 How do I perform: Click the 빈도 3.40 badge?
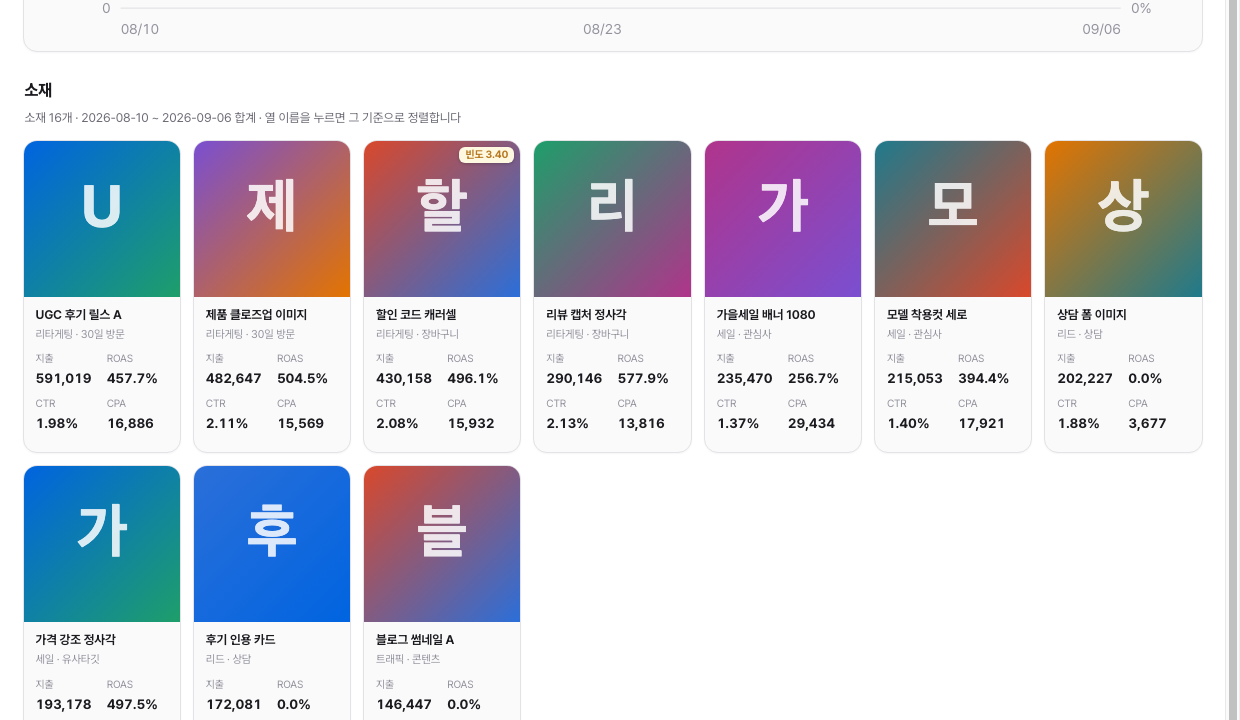[487, 155]
